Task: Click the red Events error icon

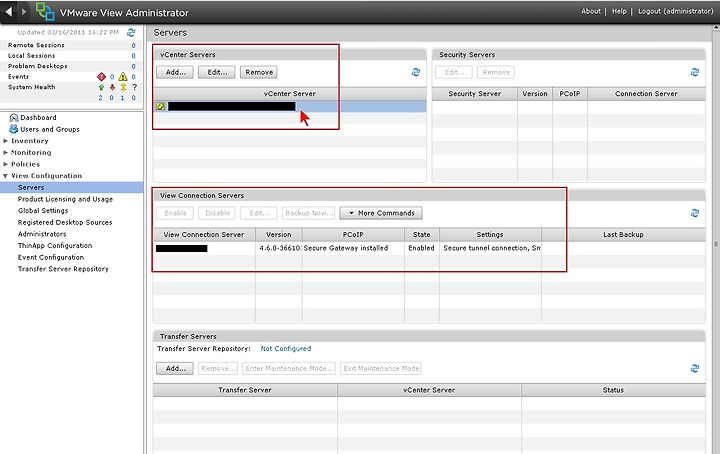Action: tap(101, 77)
